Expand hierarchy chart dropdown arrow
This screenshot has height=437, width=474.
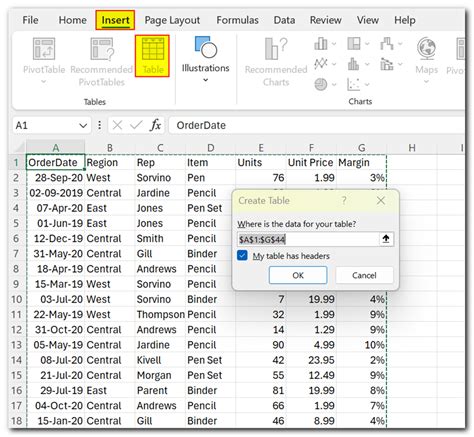coord(367,44)
